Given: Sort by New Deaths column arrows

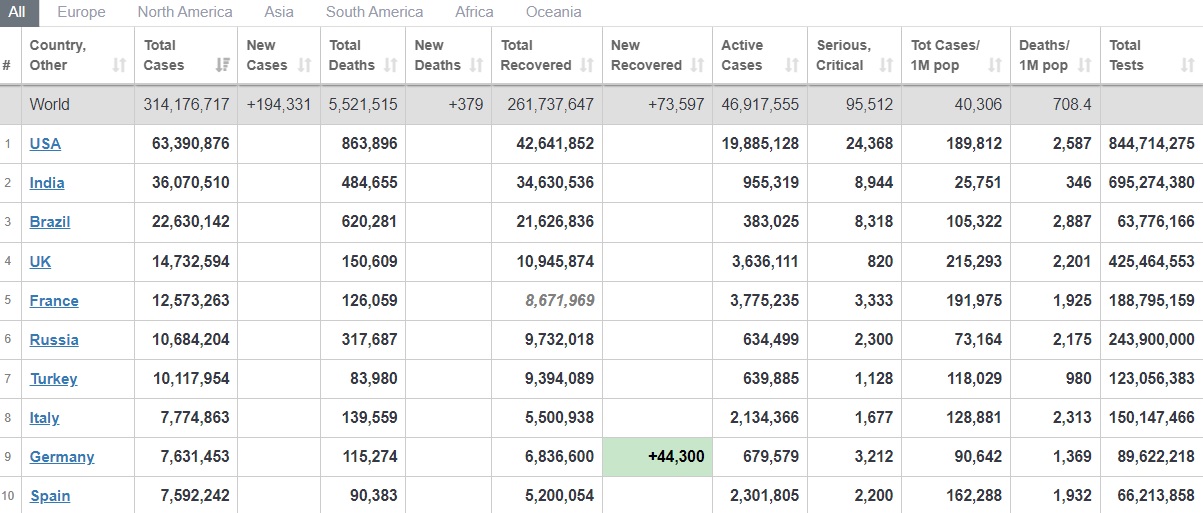Looking at the screenshot, I should (x=476, y=66).
